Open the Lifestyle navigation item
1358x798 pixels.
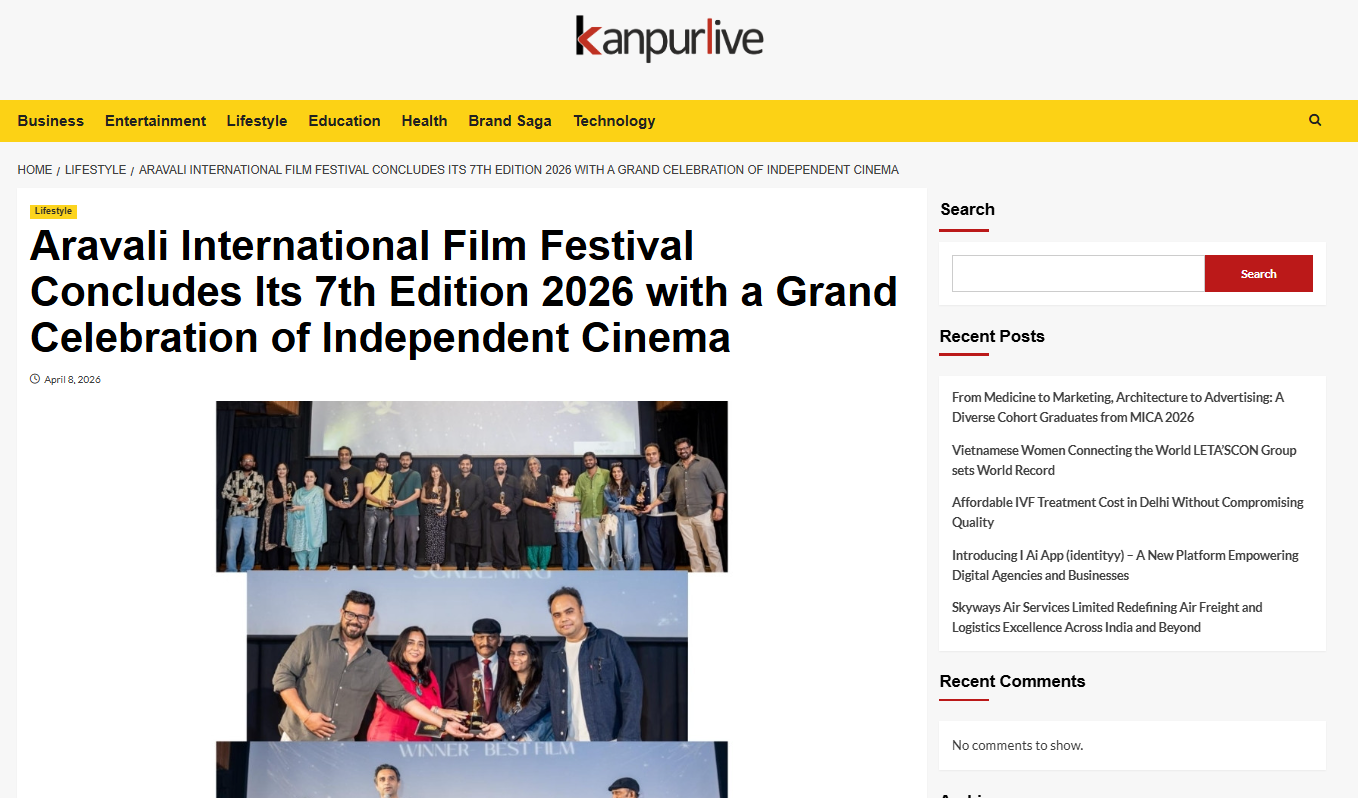(257, 121)
